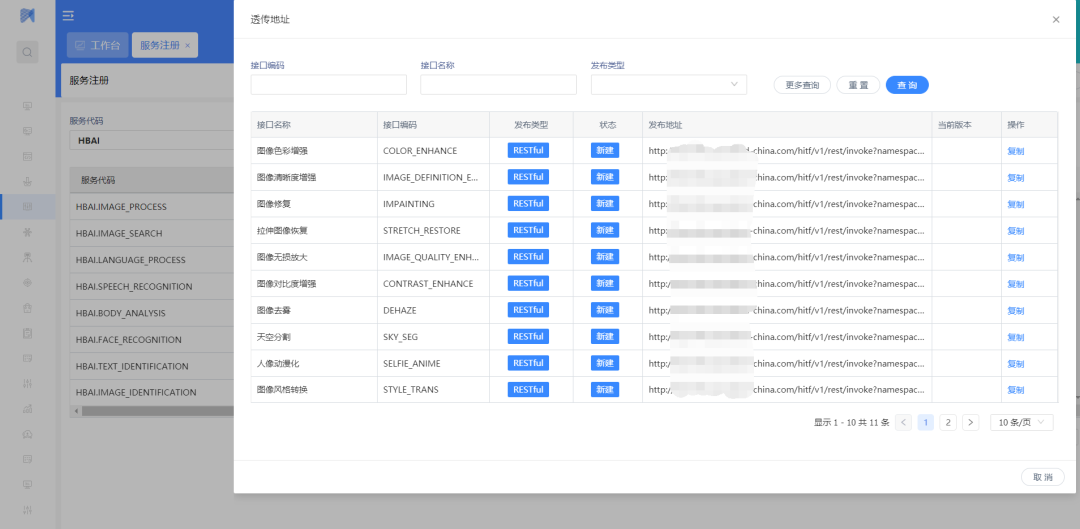Image resolution: width=1080 pixels, height=529 pixels.
Task: Close the 透传地址 dialog with the X icon
Action: pyautogui.click(x=1056, y=19)
